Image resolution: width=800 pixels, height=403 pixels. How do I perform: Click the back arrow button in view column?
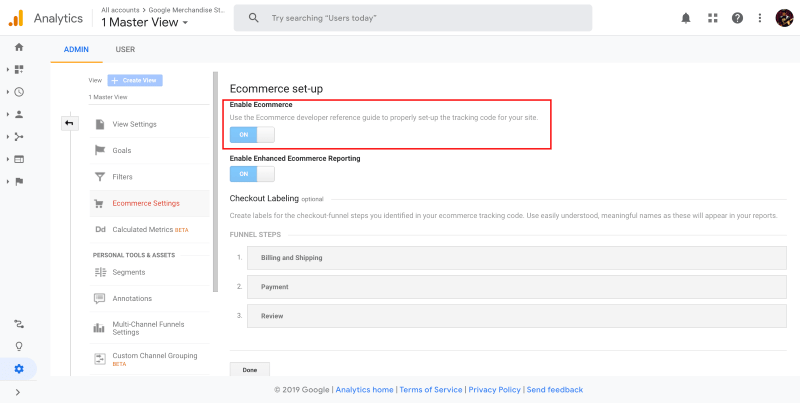pyautogui.click(x=69, y=123)
